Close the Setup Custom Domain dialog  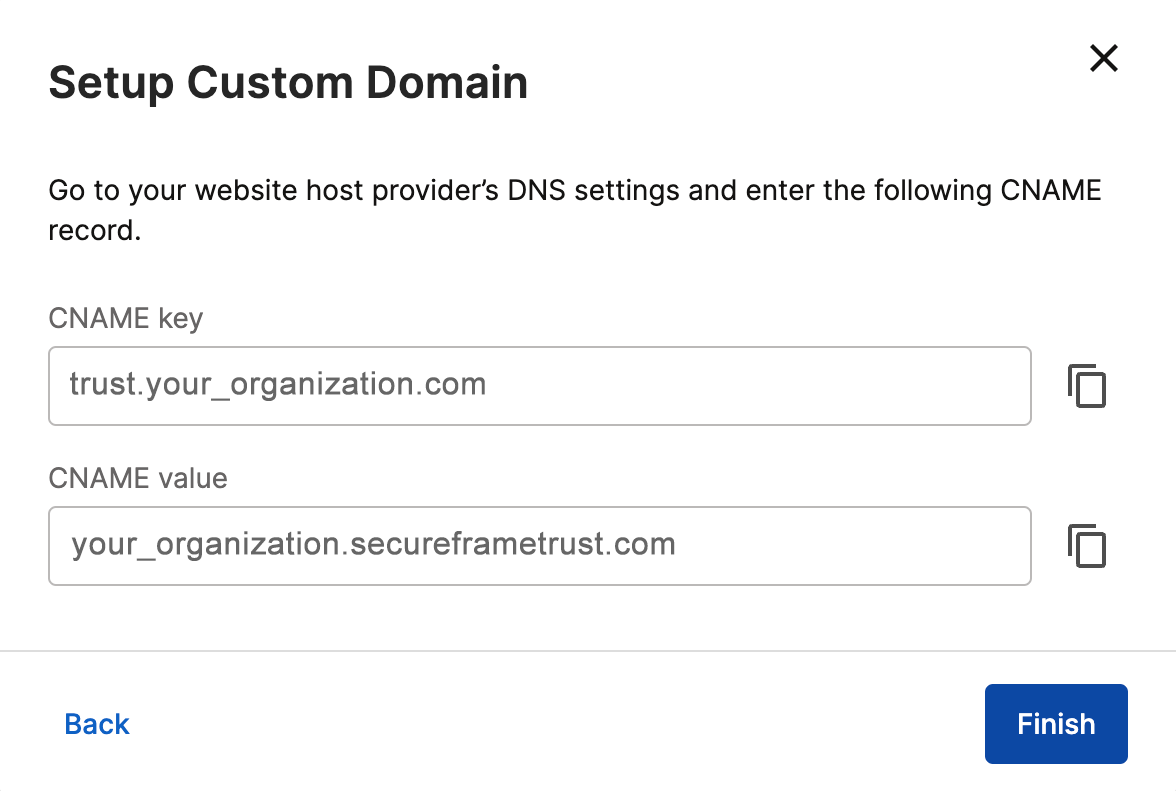click(x=1103, y=58)
